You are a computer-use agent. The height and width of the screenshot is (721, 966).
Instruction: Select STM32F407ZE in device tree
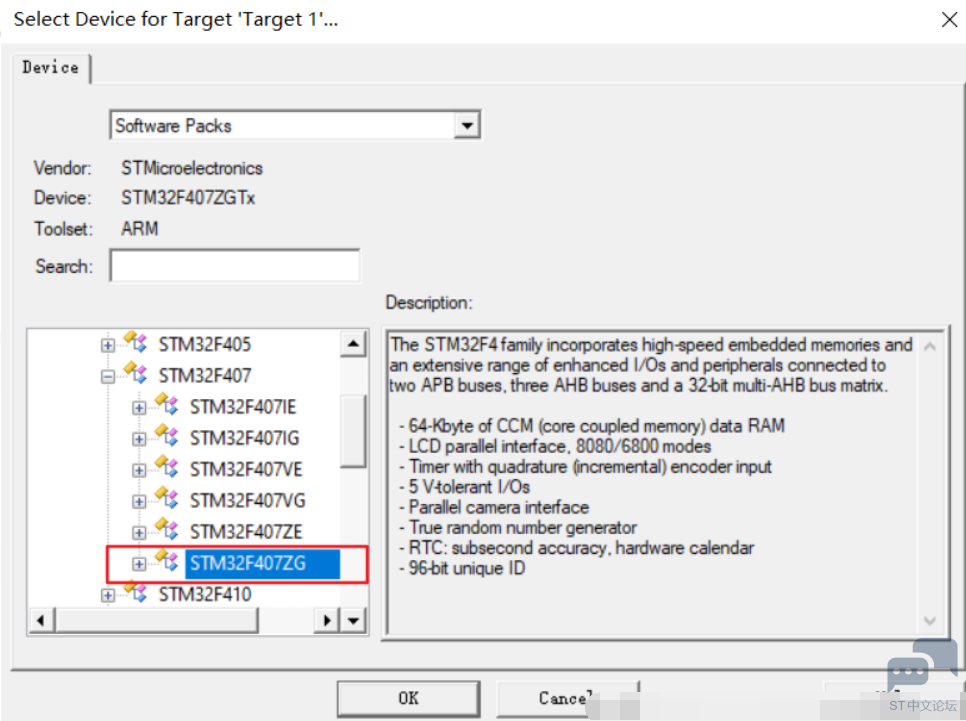point(246,532)
